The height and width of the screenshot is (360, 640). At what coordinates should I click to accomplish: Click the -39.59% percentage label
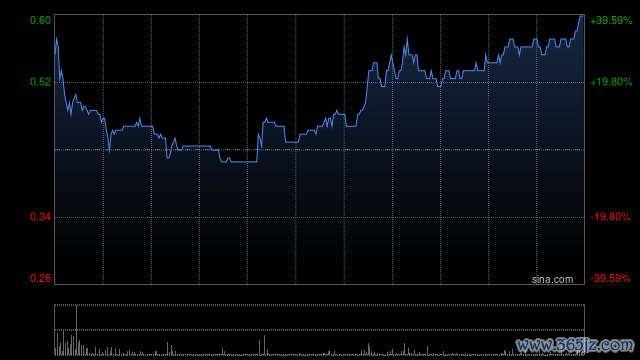(x=611, y=278)
